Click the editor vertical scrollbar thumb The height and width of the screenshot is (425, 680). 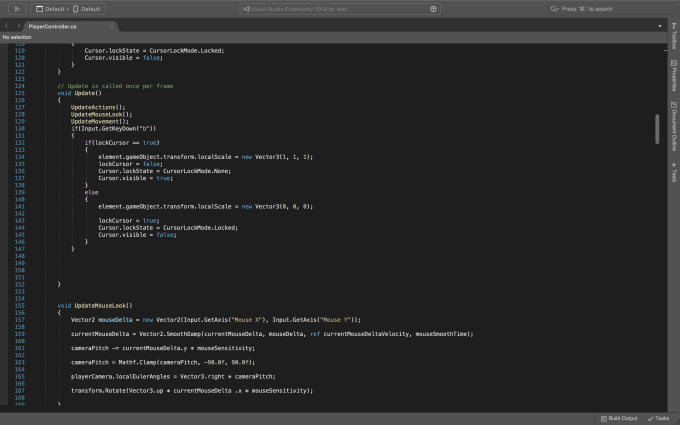point(657,129)
